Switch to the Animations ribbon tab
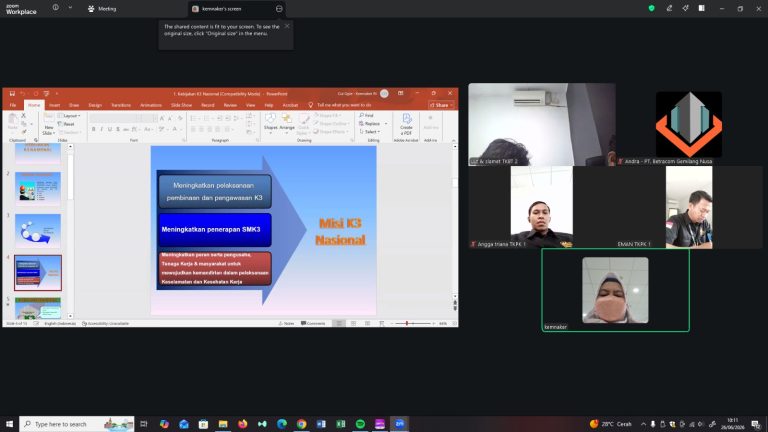 click(151, 105)
